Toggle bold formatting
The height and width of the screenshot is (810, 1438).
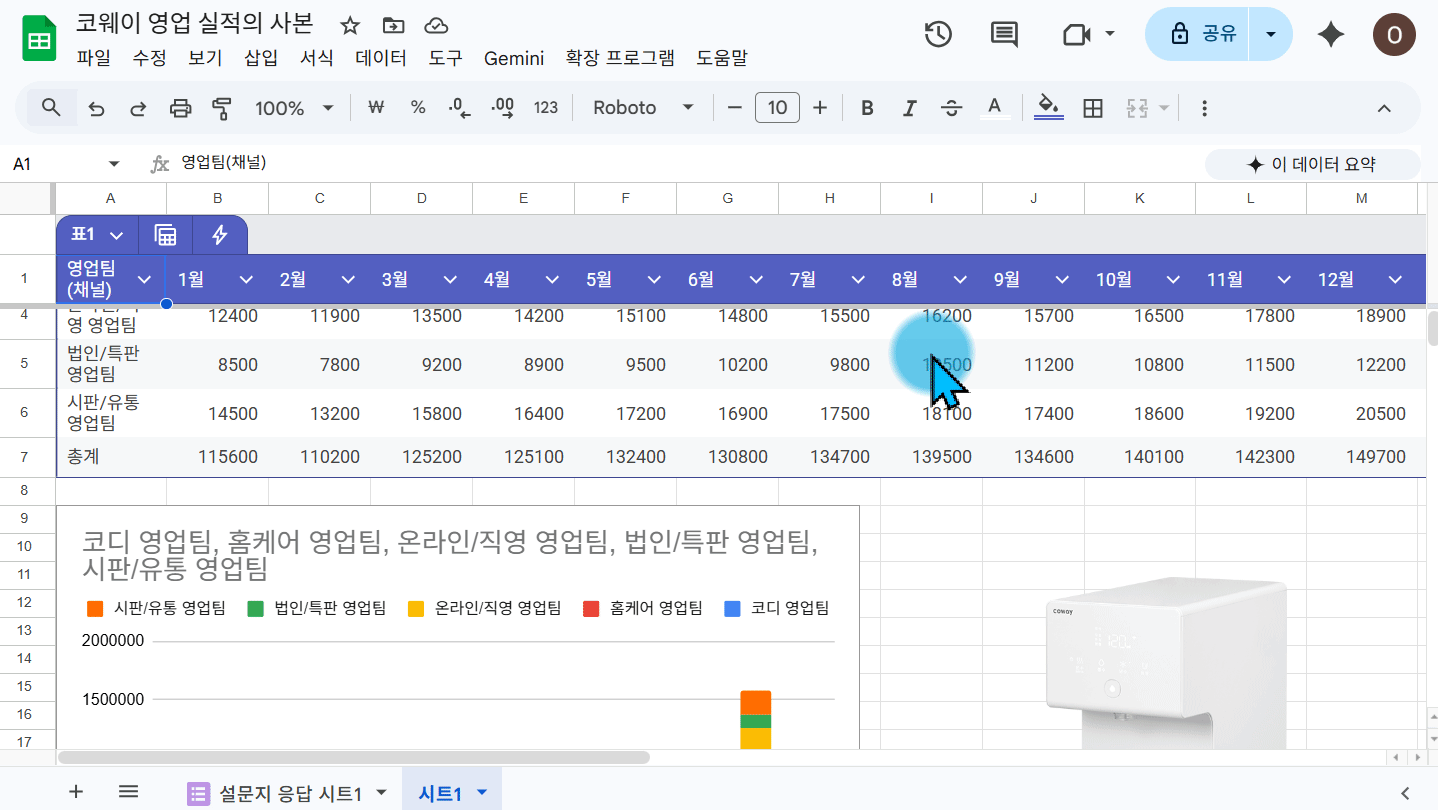coord(867,108)
